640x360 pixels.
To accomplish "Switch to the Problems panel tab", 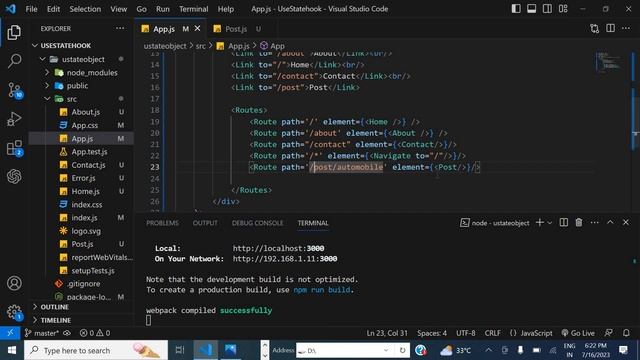I will pyautogui.click(x=162, y=223).
